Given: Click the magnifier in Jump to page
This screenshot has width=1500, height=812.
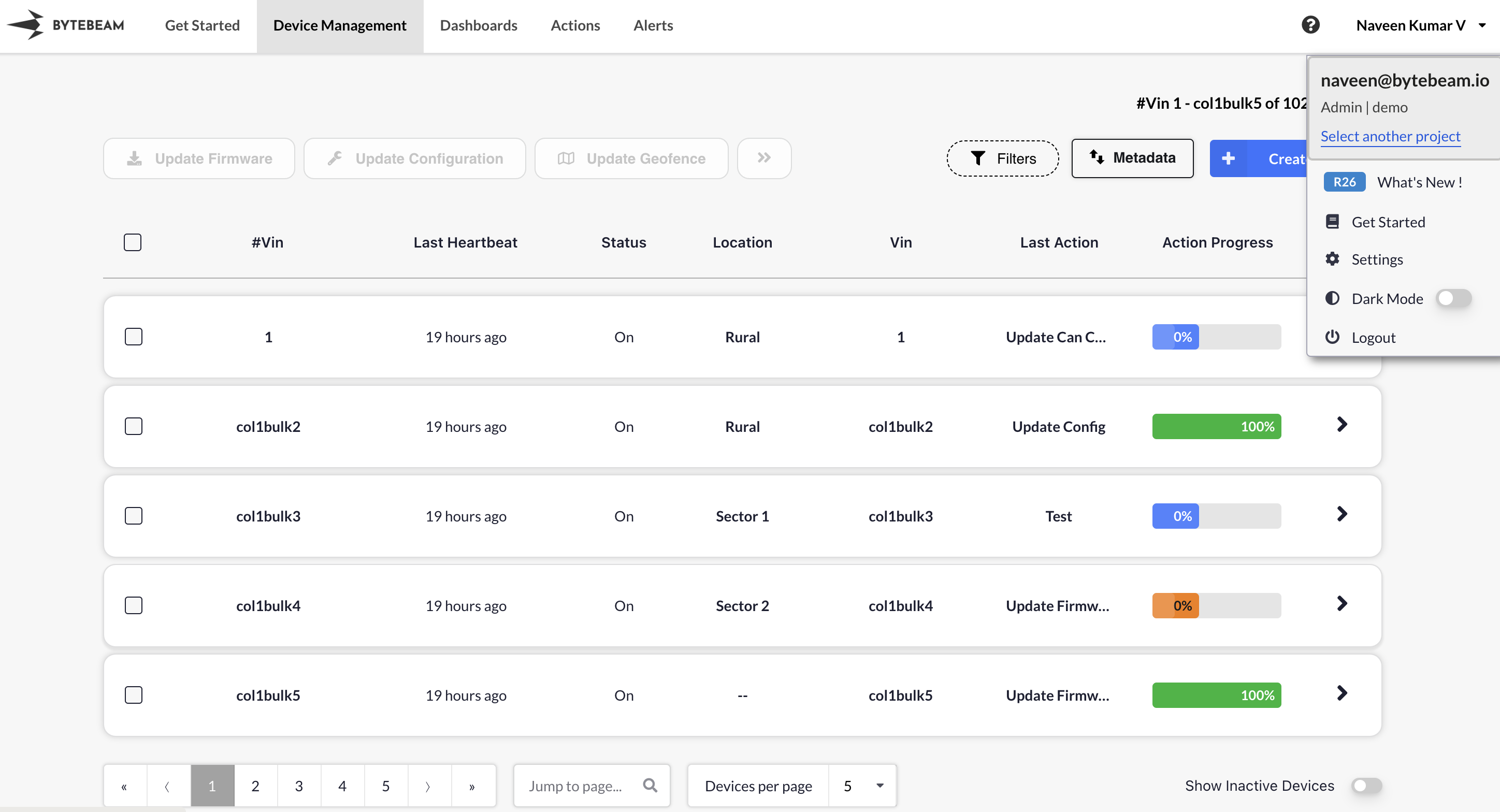Looking at the screenshot, I should [650, 785].
